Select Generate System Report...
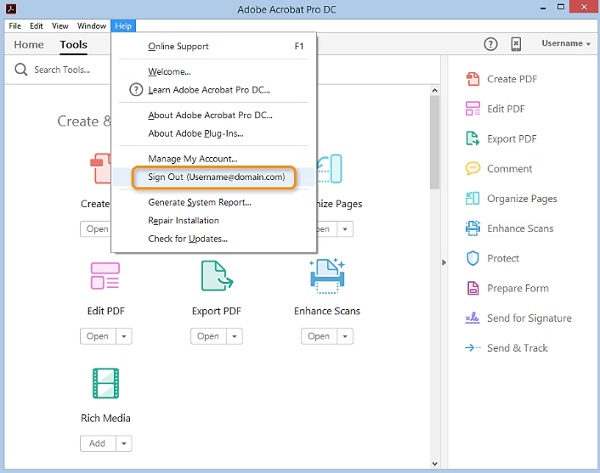Viewport: 600px width, 473px height. pos(214,202)
